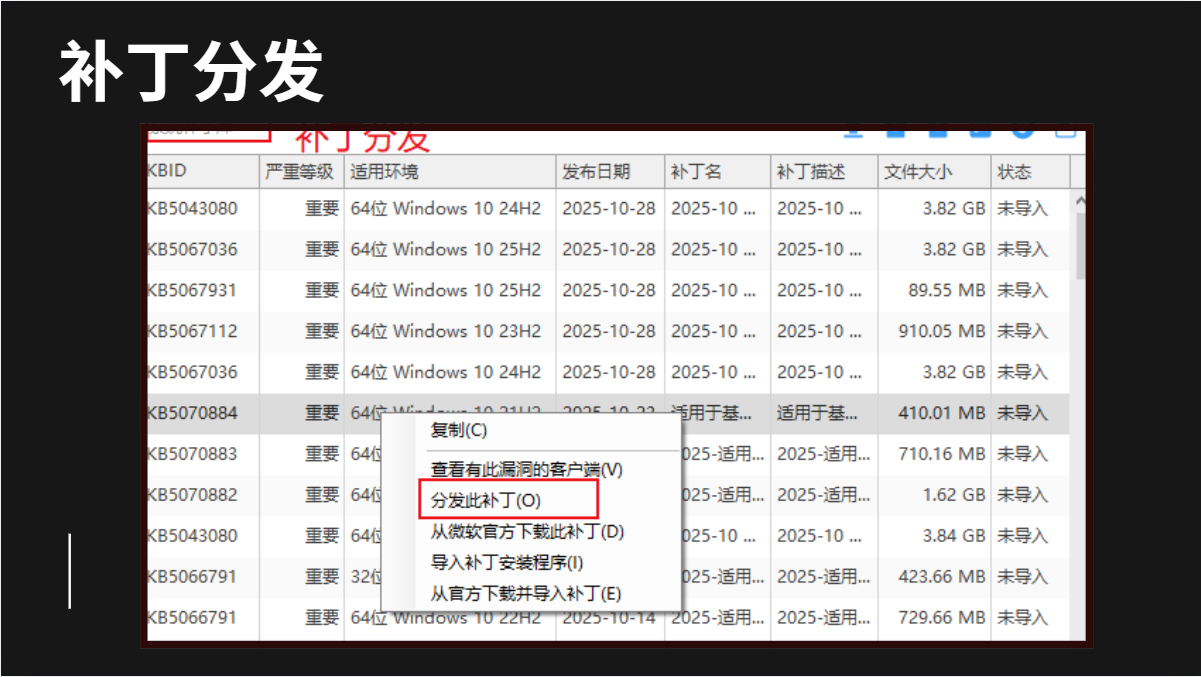
Task: Click the table scrollbar up arrow
Action: (x=1079, y=201)
